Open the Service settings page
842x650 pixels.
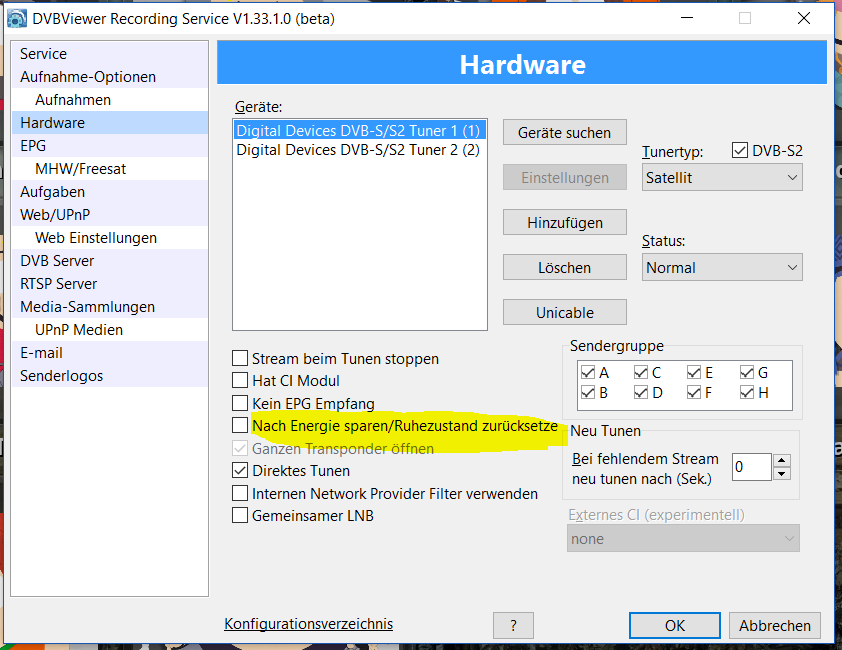(110, 54)
